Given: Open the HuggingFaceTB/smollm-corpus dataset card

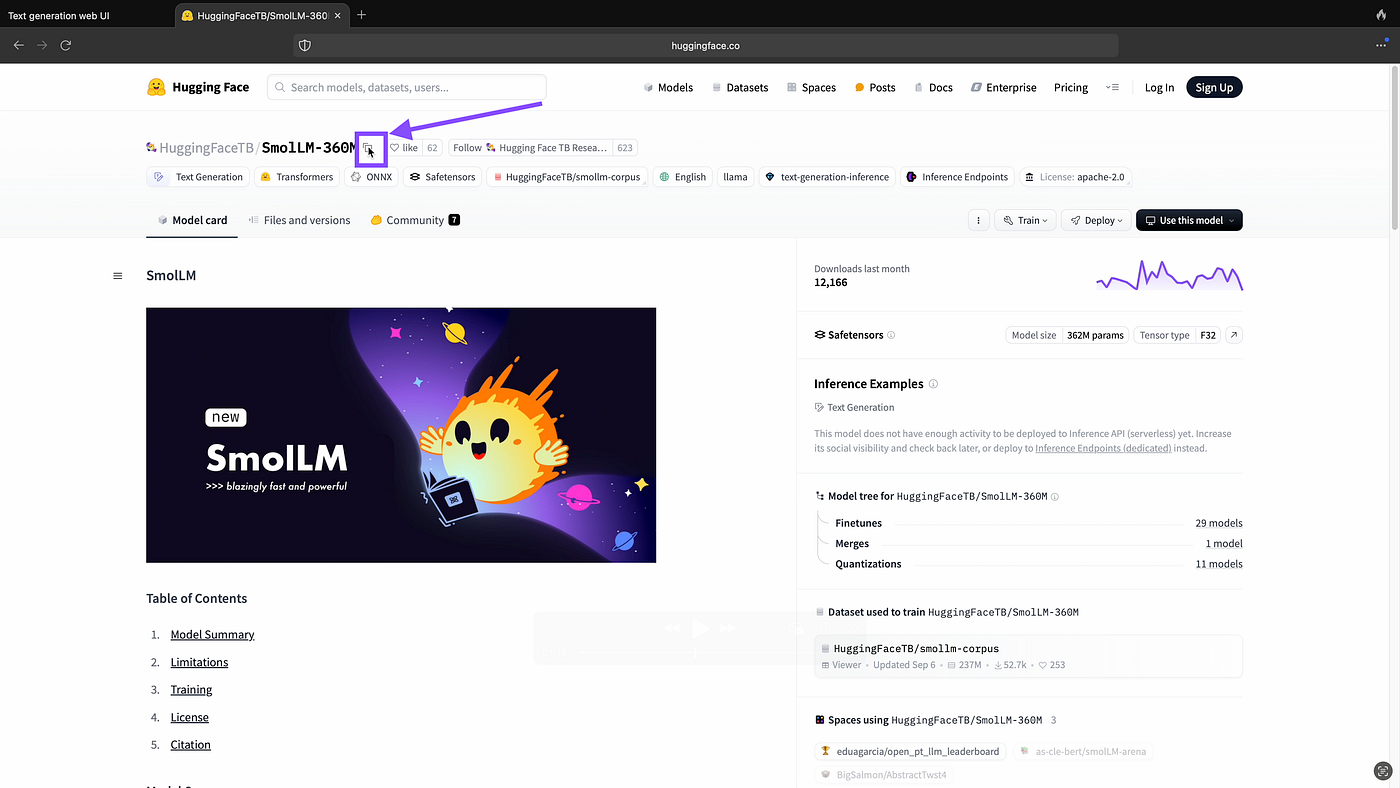Looking at the screenshot, I should click(1028, 656).
